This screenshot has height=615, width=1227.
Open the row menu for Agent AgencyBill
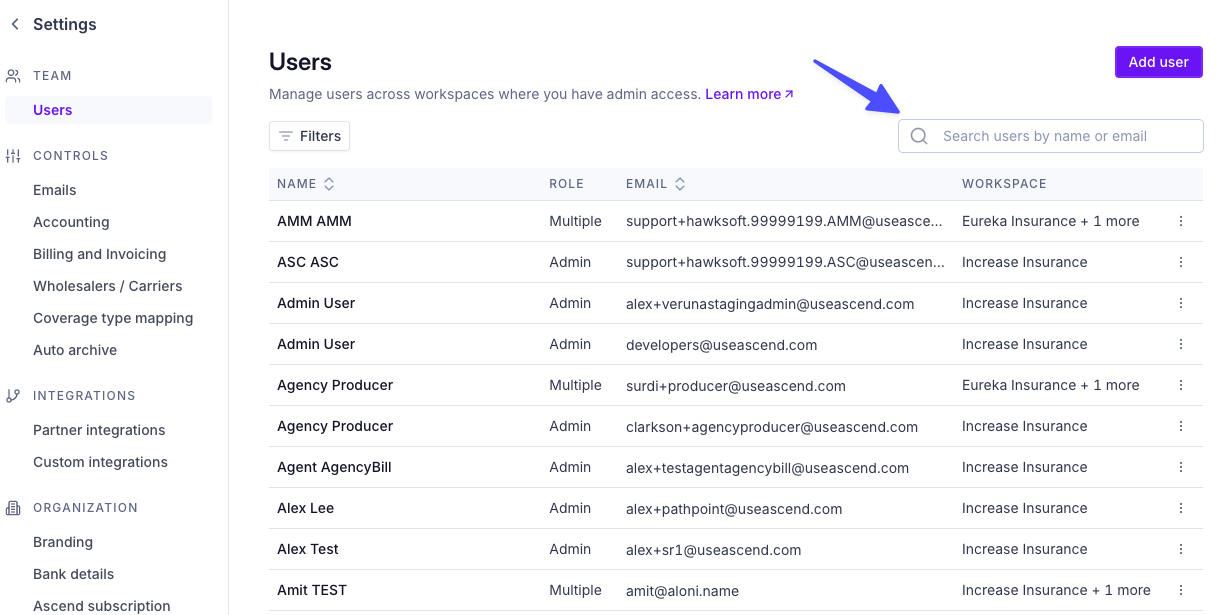[1181, 467]
